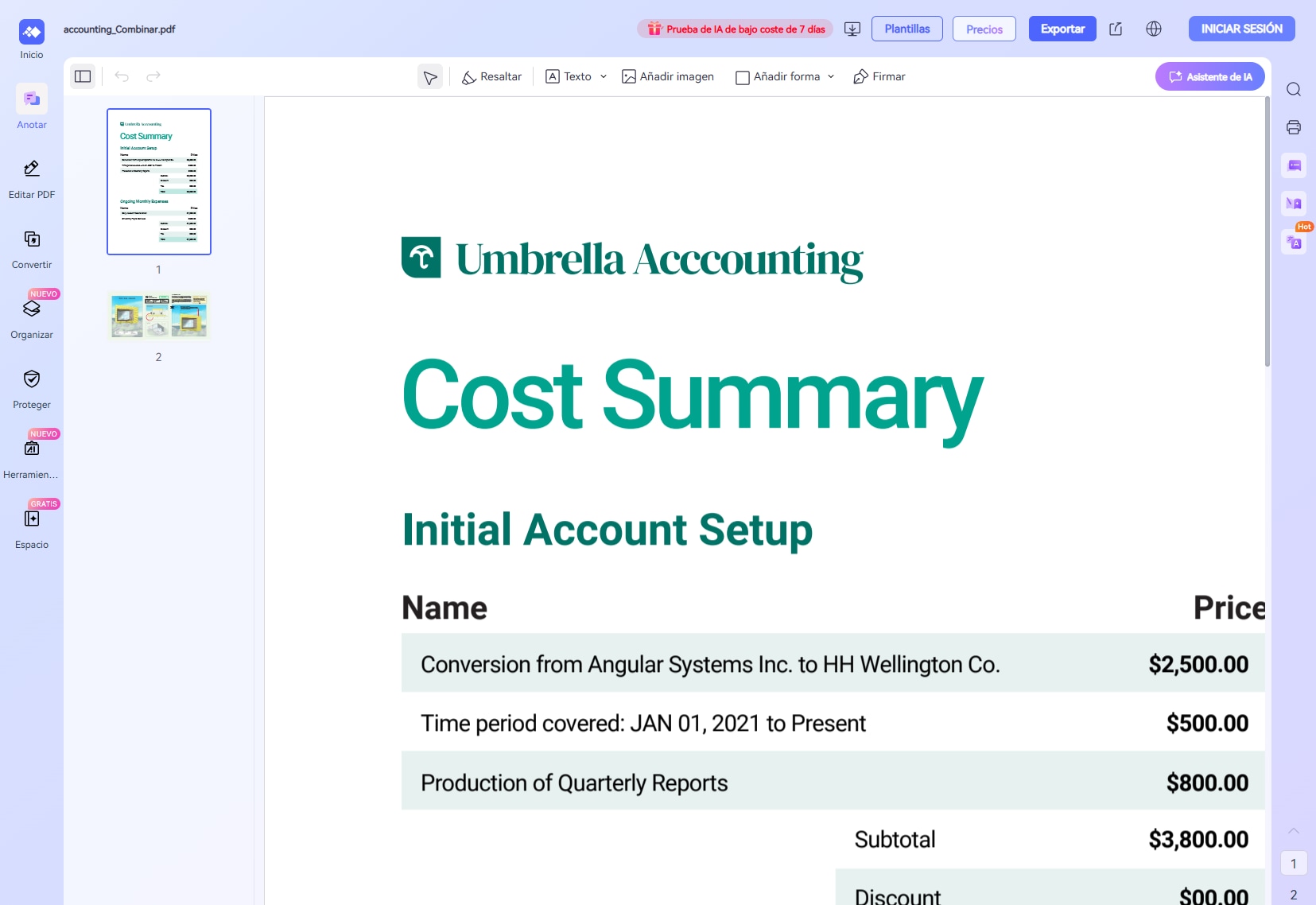Image resolution: width=1316 pixels, height=905 pixels.
Task: Click the file name accounting_Combinar.pdf
Action: [119, 29]
